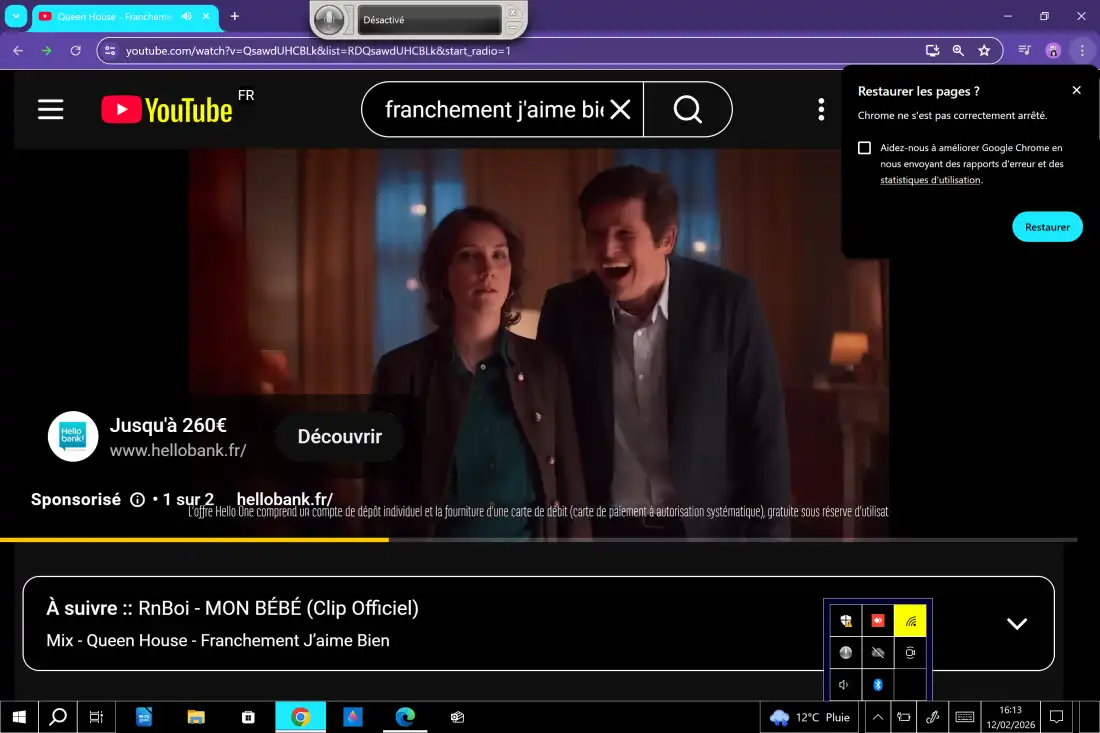Bookmark this page with the star icon
Image resolution: width=1100 pixels, height=733 pixels.
click(x=984, y=50)
